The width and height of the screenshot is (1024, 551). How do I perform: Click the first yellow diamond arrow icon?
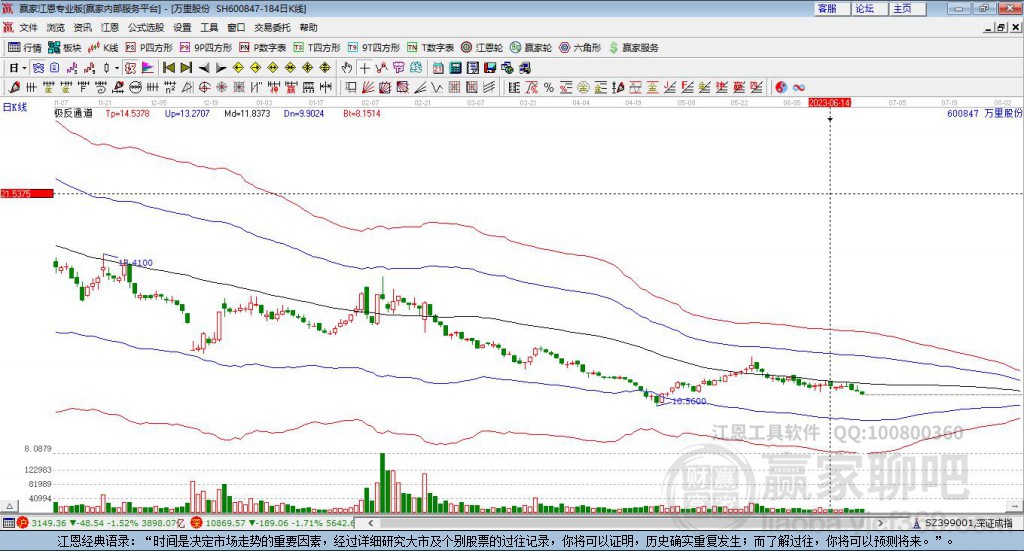click(x=238, y=68)
